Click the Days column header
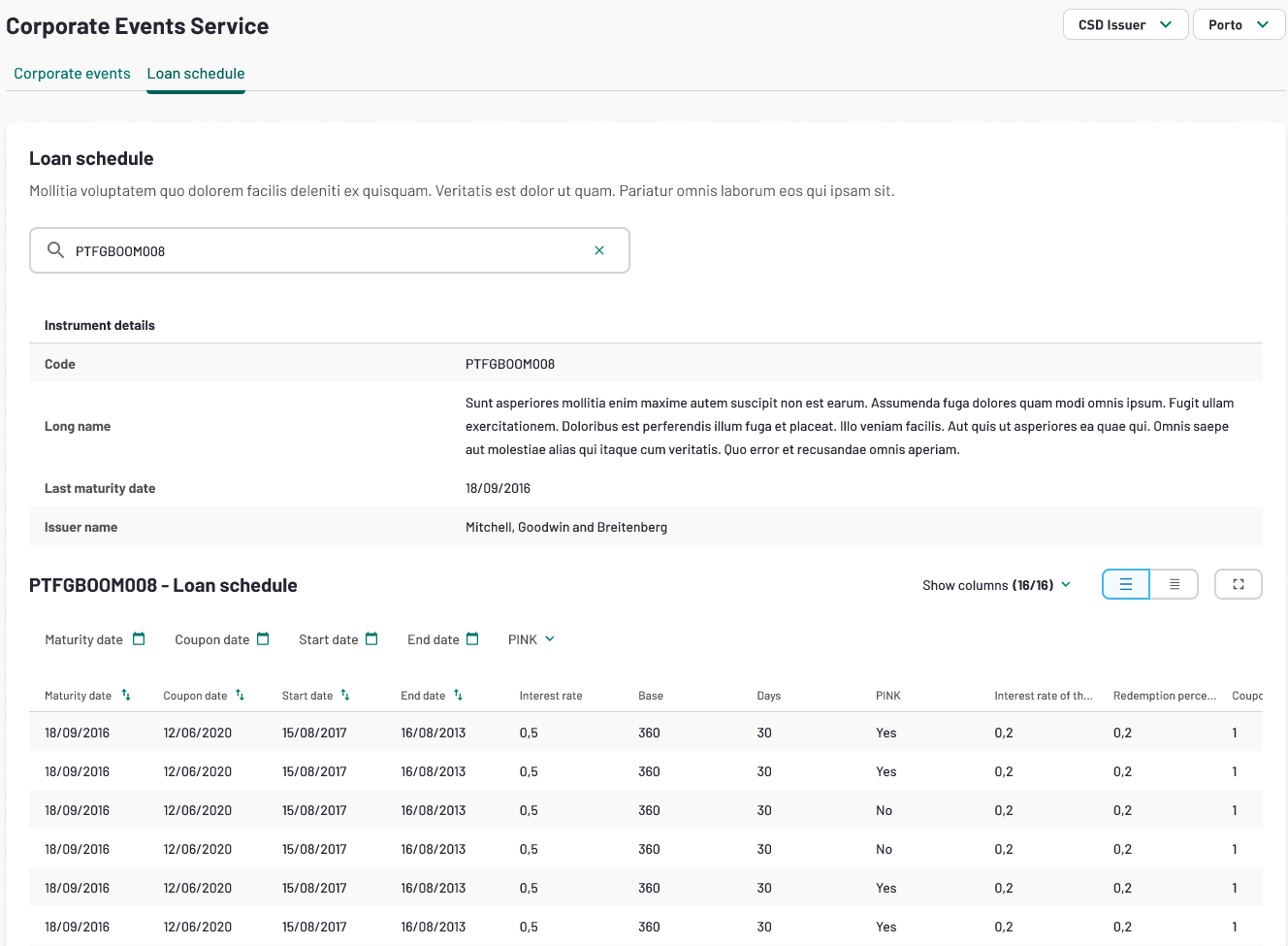The image size is (1288, 946). coord(769,696)
